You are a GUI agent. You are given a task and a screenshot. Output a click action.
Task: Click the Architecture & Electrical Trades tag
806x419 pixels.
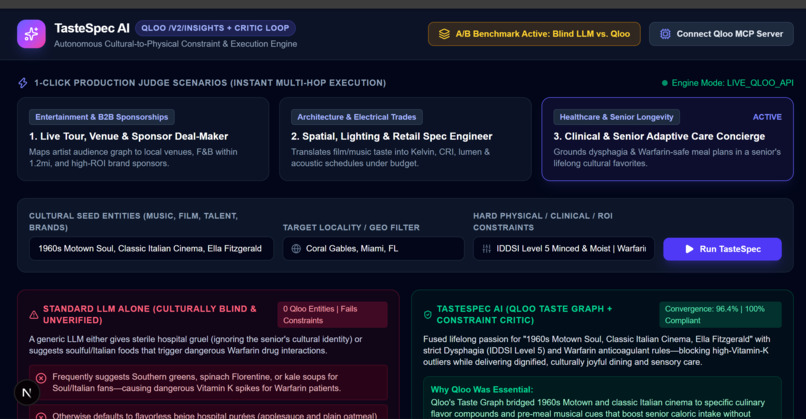point(357,117)
